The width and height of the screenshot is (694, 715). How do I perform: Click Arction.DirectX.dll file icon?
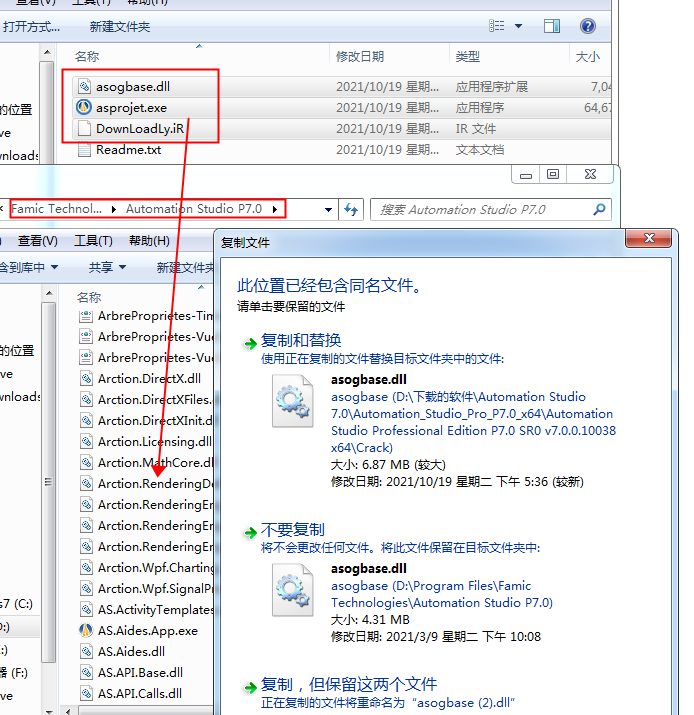click(x=86, y=378)
